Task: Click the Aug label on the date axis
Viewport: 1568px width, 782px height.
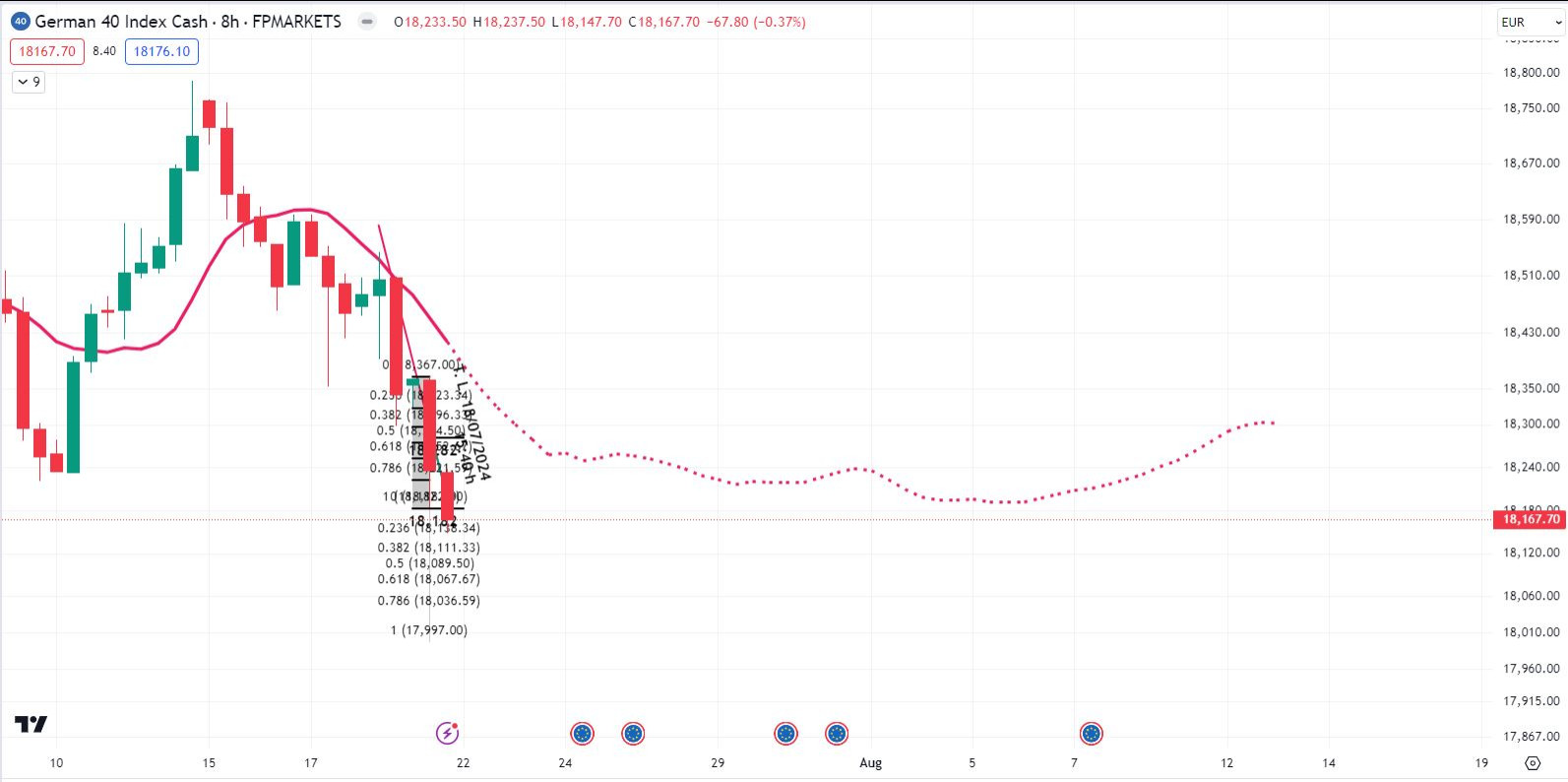Action: [870, 762]
